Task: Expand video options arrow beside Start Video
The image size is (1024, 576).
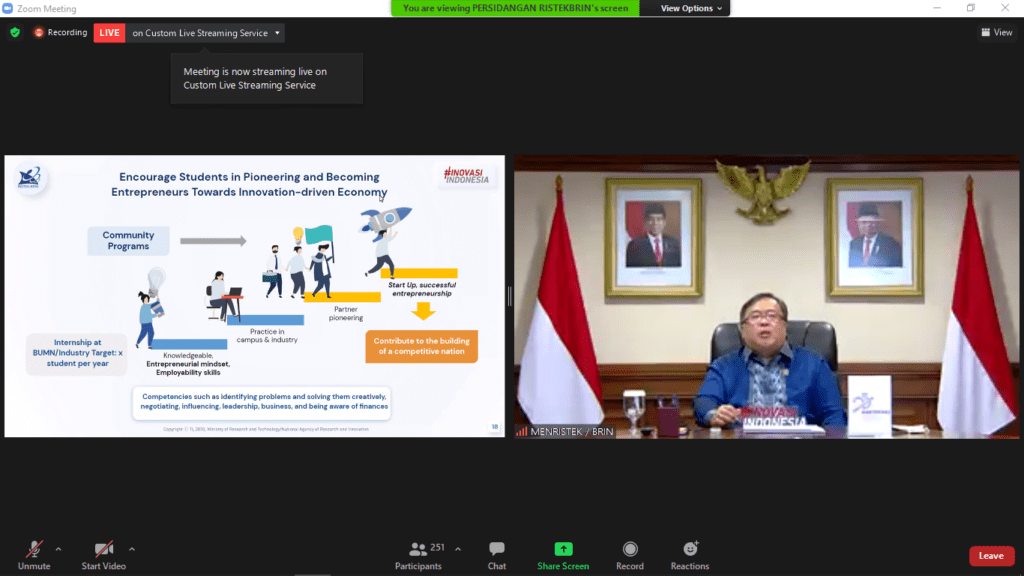Action: click(132, 549)
